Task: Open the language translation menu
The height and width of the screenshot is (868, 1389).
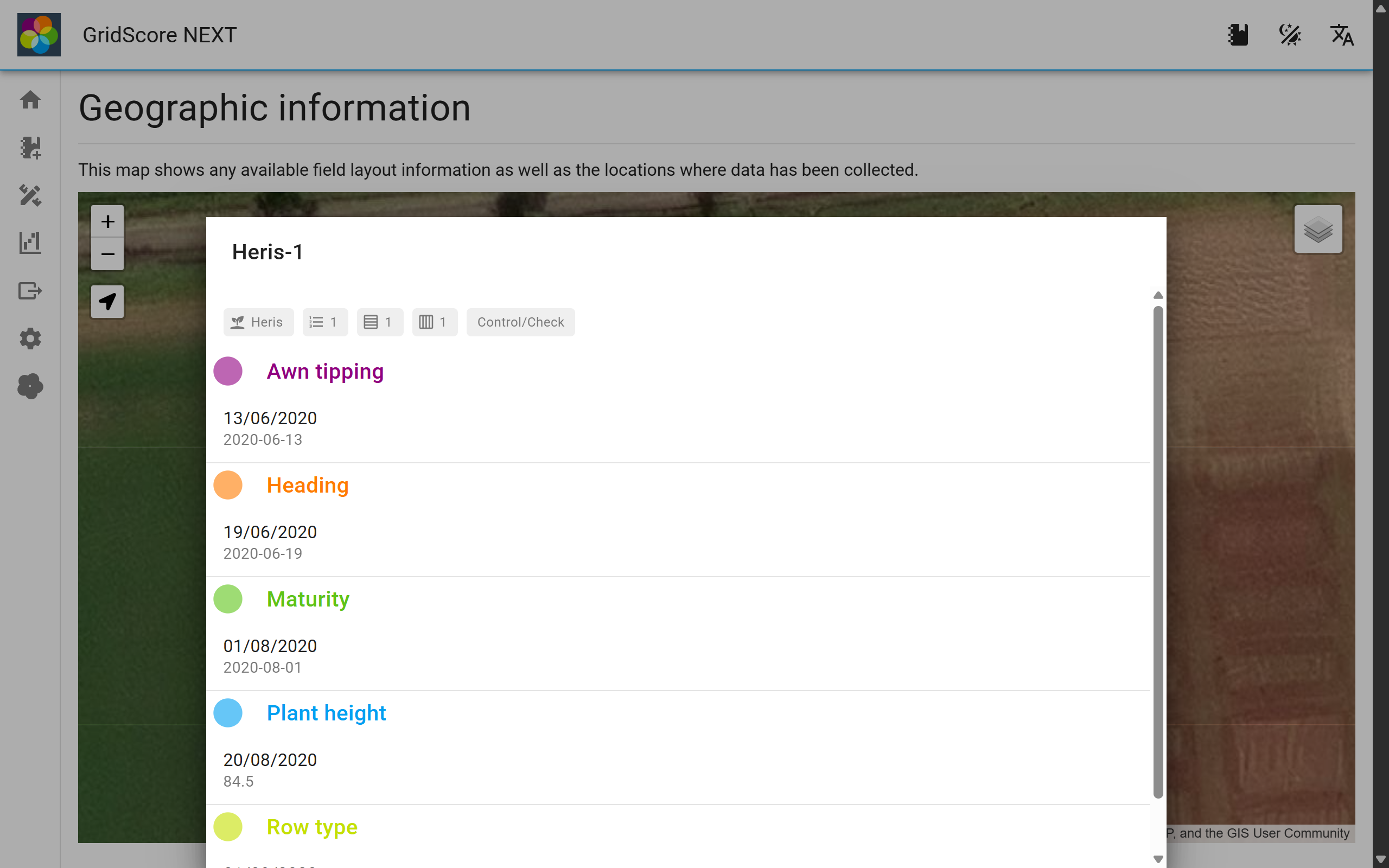Action: click(1342, 35)
